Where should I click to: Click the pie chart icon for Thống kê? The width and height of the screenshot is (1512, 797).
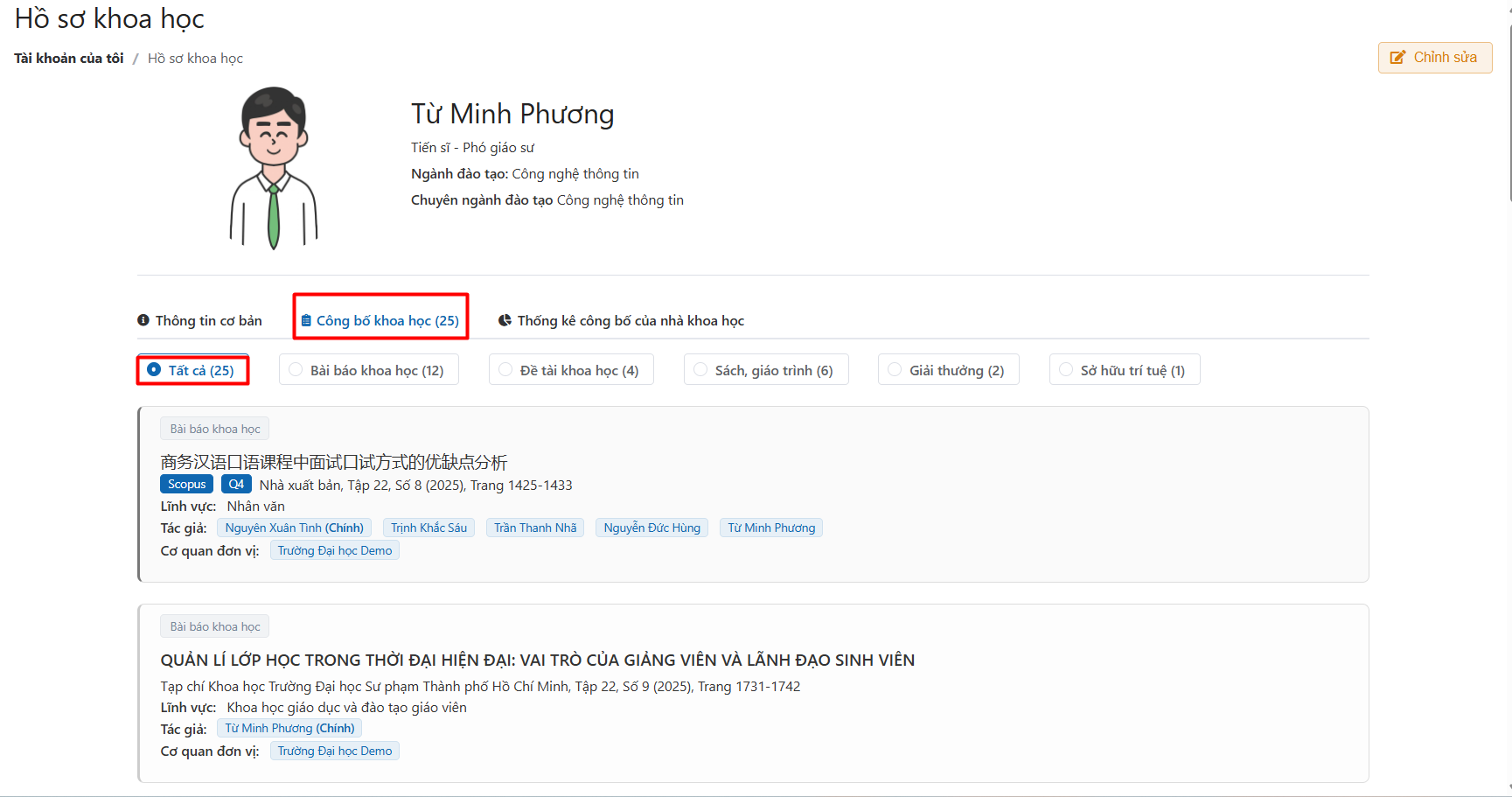pos(505,320)
